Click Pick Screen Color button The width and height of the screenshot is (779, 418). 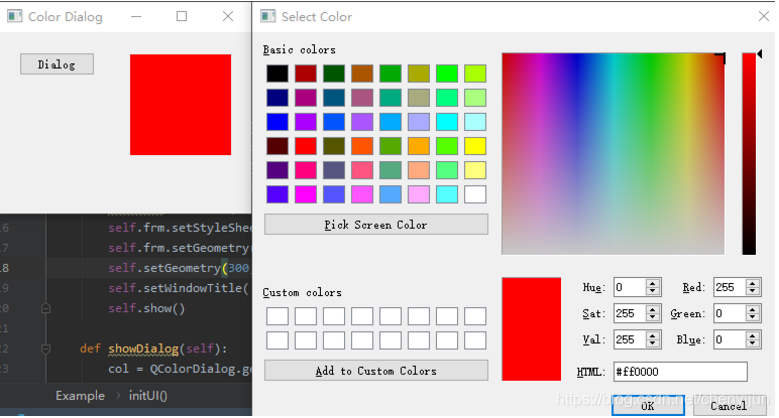coord(376,225)
